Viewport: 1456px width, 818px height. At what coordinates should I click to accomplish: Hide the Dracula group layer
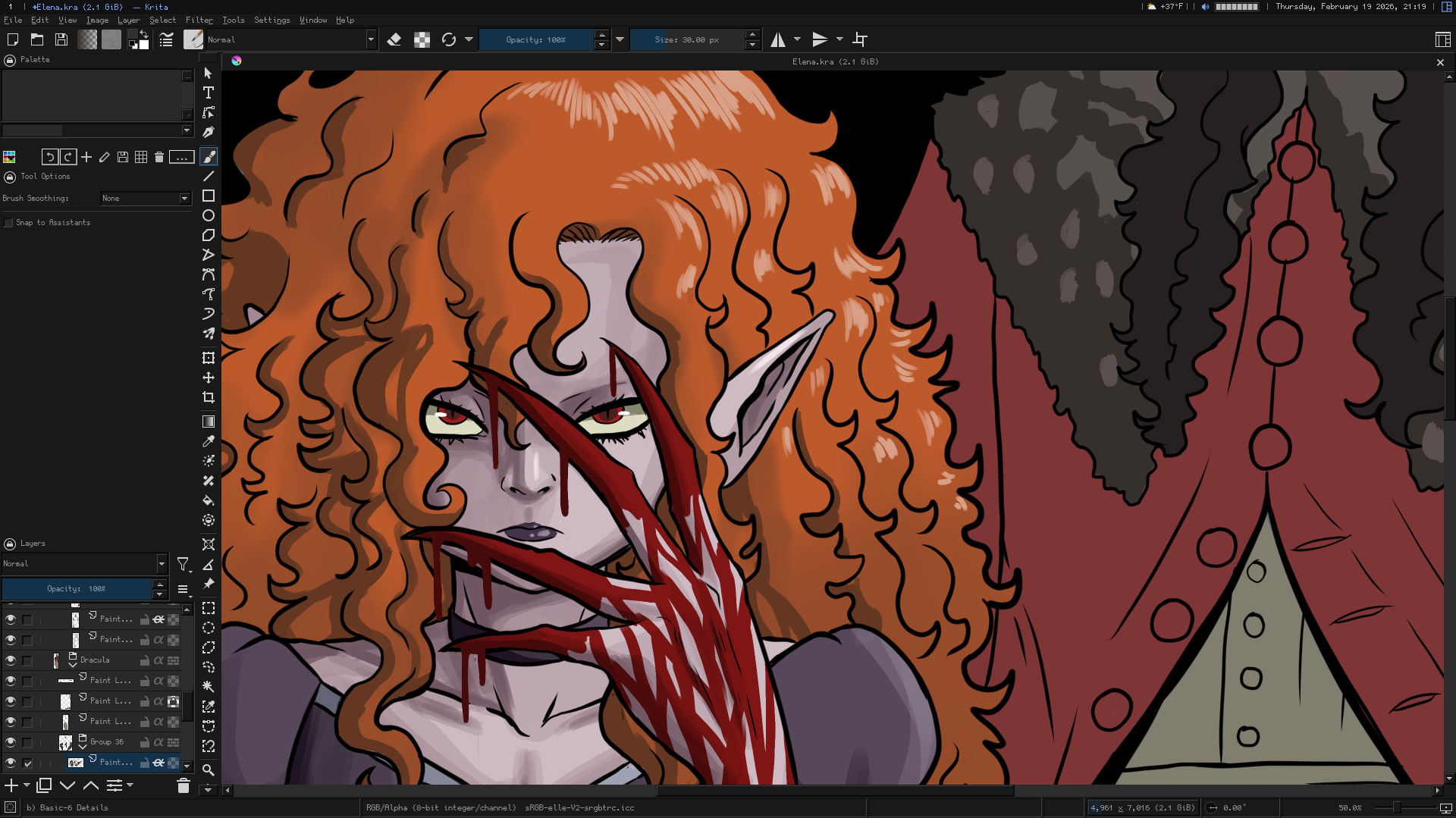tap(11, 660)
